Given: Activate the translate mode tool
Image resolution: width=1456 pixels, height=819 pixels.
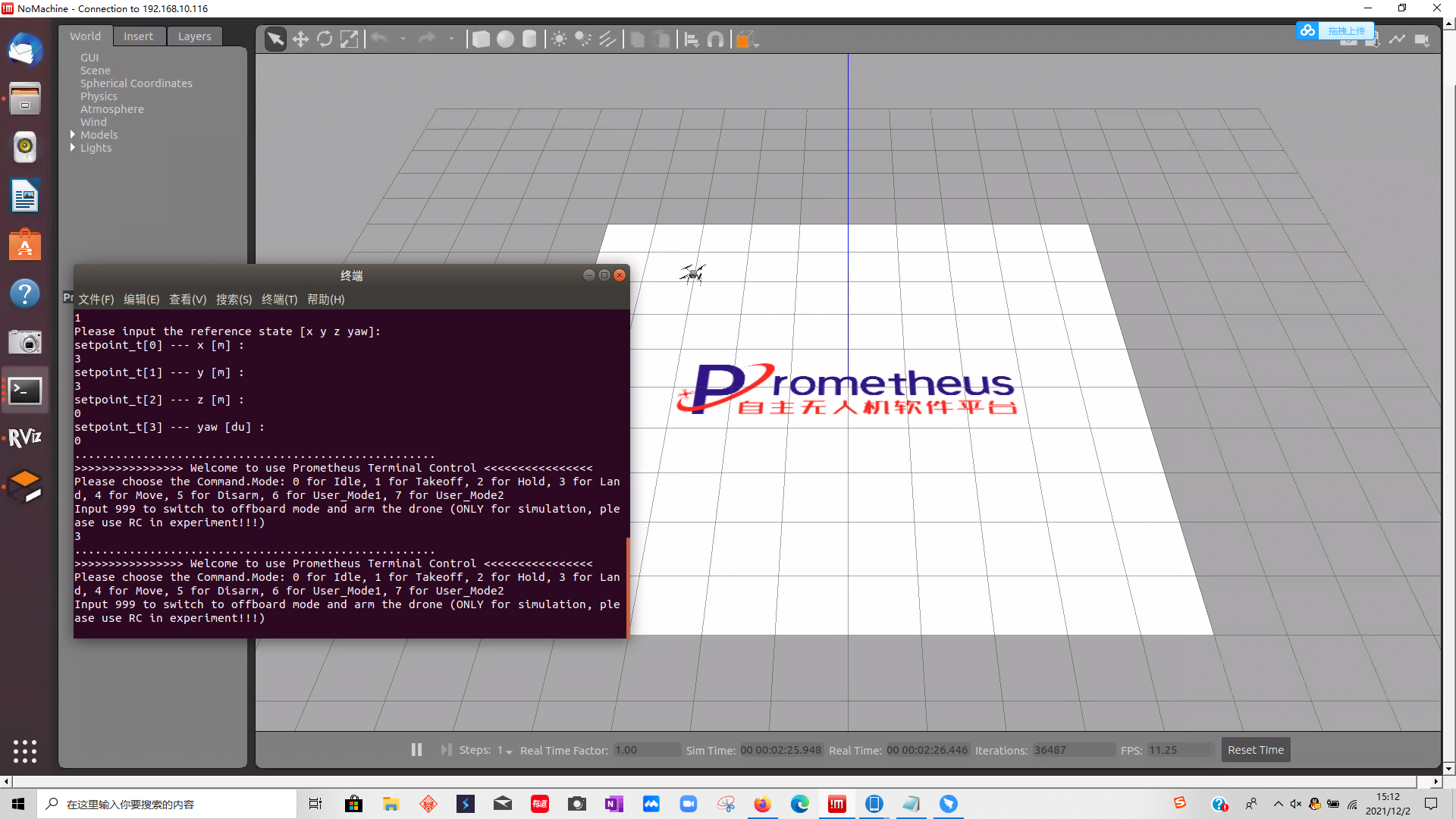Looking at the screenshot, I should pos(300,39).
